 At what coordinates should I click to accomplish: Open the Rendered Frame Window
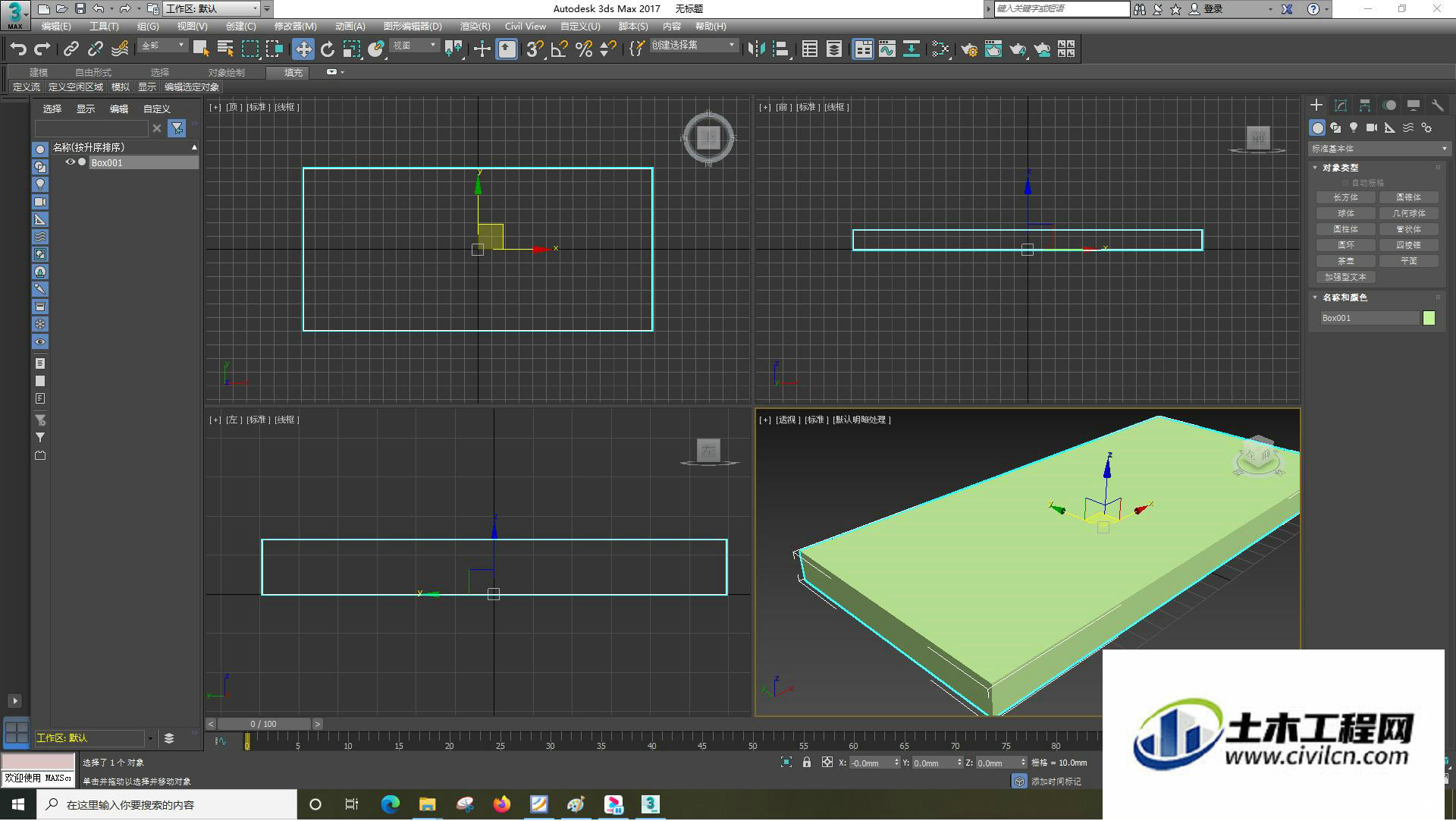click(993, 49)
